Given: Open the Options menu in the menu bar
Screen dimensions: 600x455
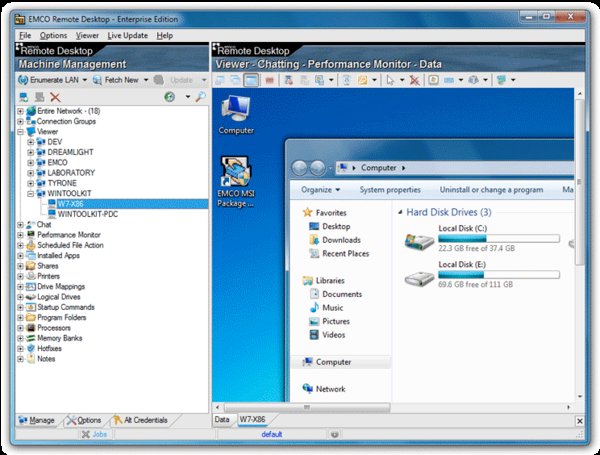Looking at the screenshot, I should pyautogui.click(x=53, y=35).
